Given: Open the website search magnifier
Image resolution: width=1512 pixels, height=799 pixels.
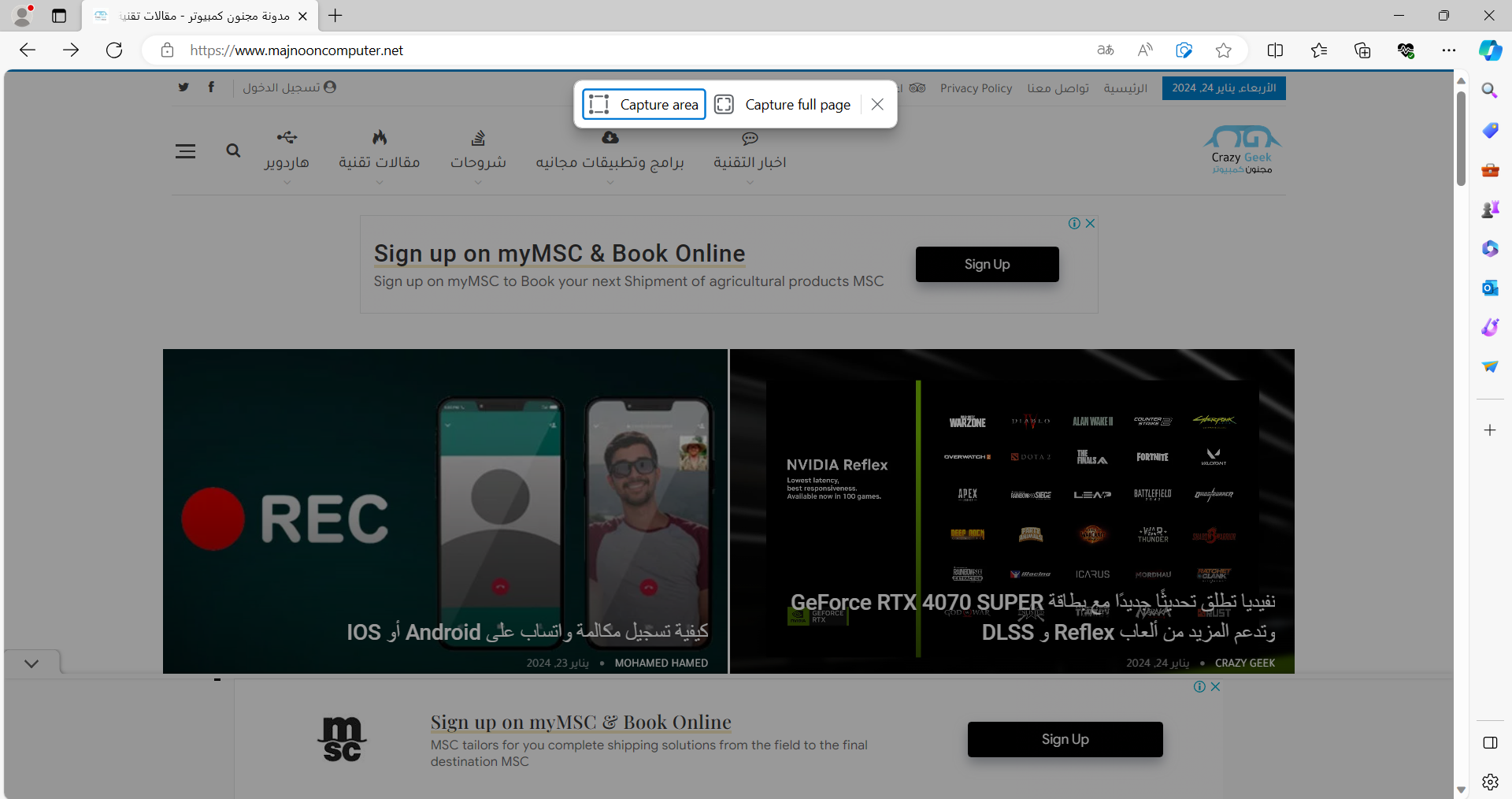Looking at the screenshot, I should pyautogui.click(x=233, y=151).
